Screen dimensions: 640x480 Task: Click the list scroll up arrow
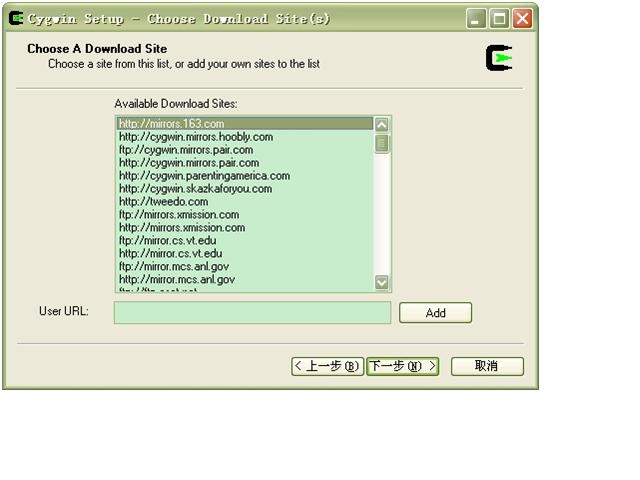pos(382,125)
